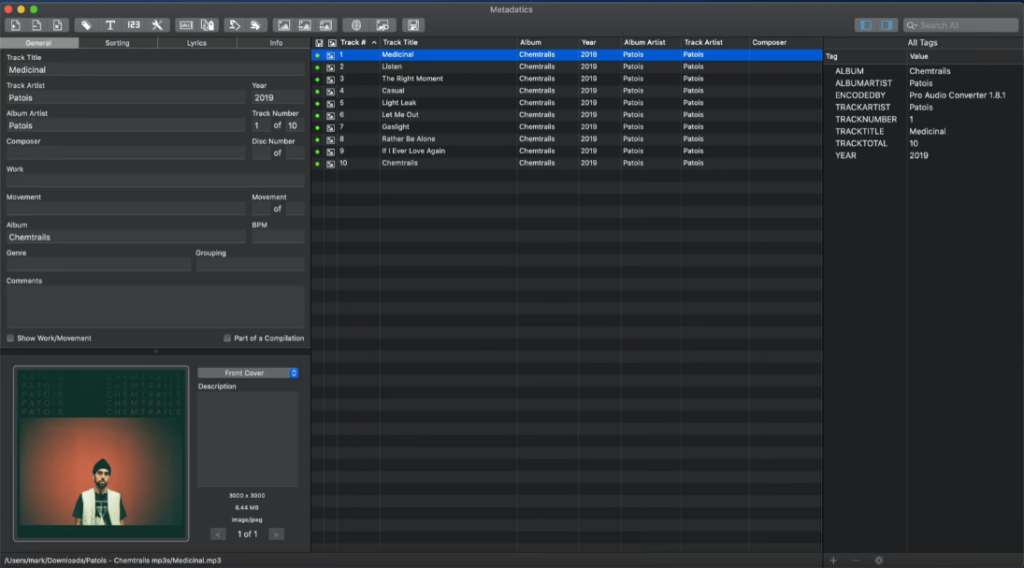Select the ENCODEDBY tag row
1024x568 pixels.
tap(923, 95)
